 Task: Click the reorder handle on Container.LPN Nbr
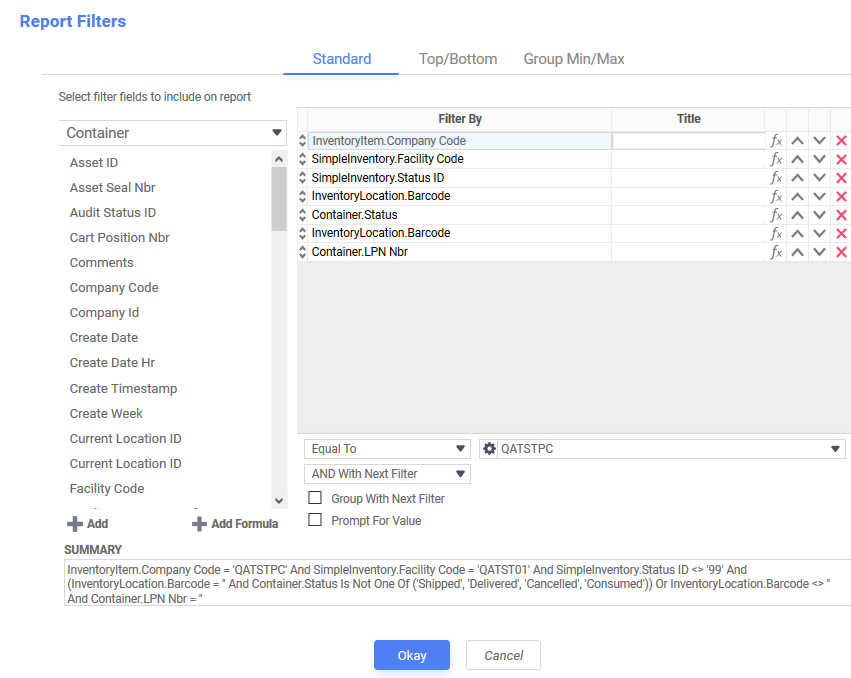[302, 251]
